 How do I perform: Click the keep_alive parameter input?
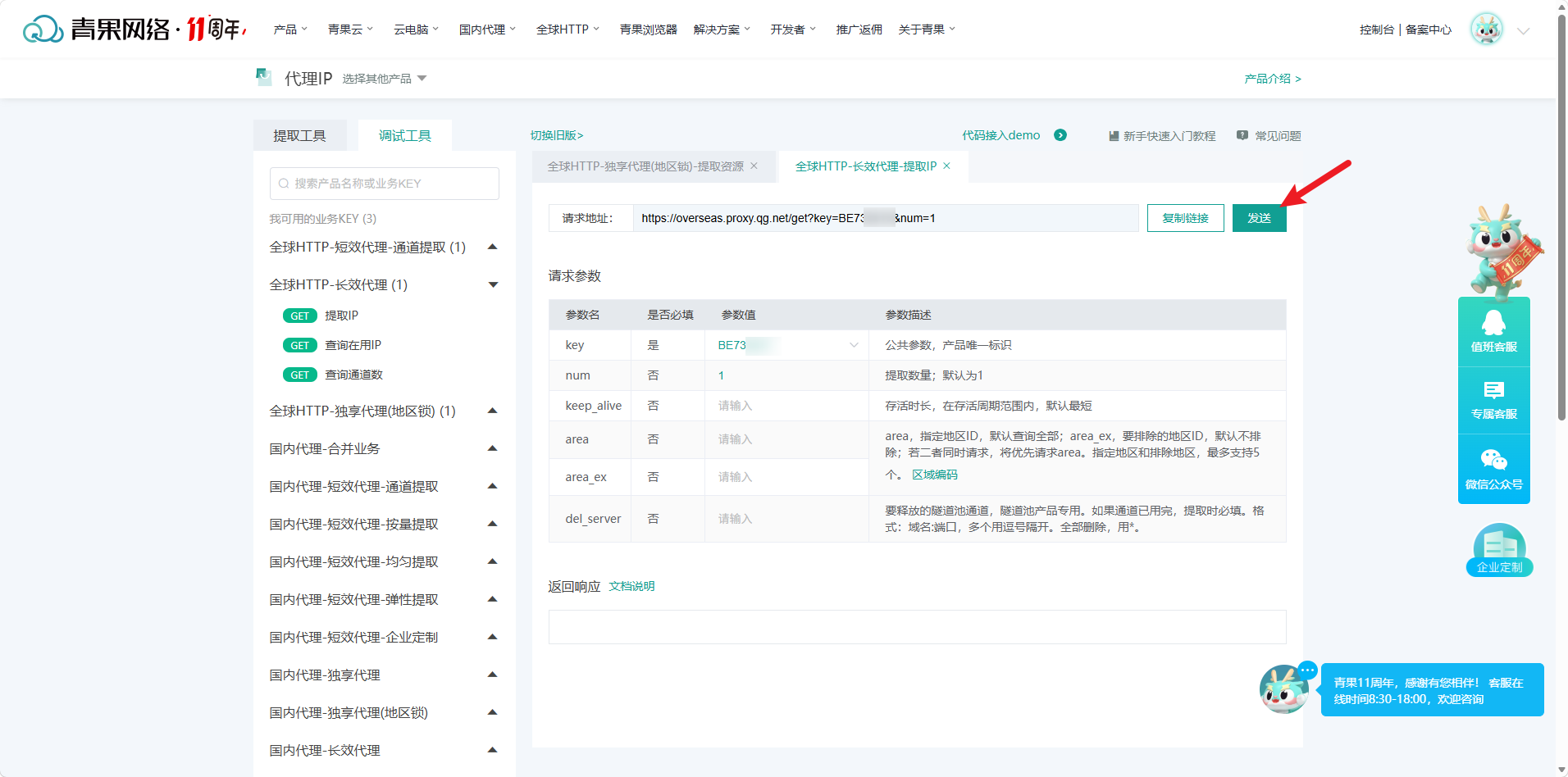787,406
